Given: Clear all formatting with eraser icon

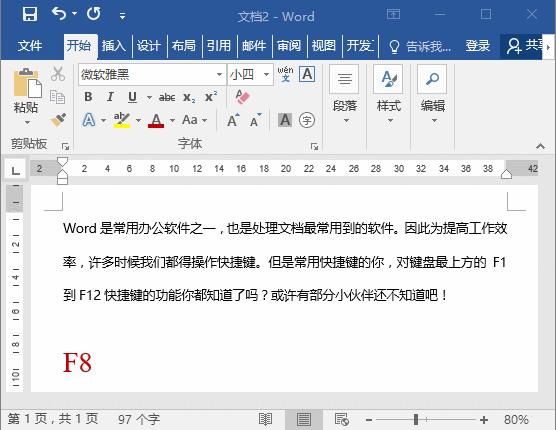Looking at the screenshot, I should (x=243, y=97).
